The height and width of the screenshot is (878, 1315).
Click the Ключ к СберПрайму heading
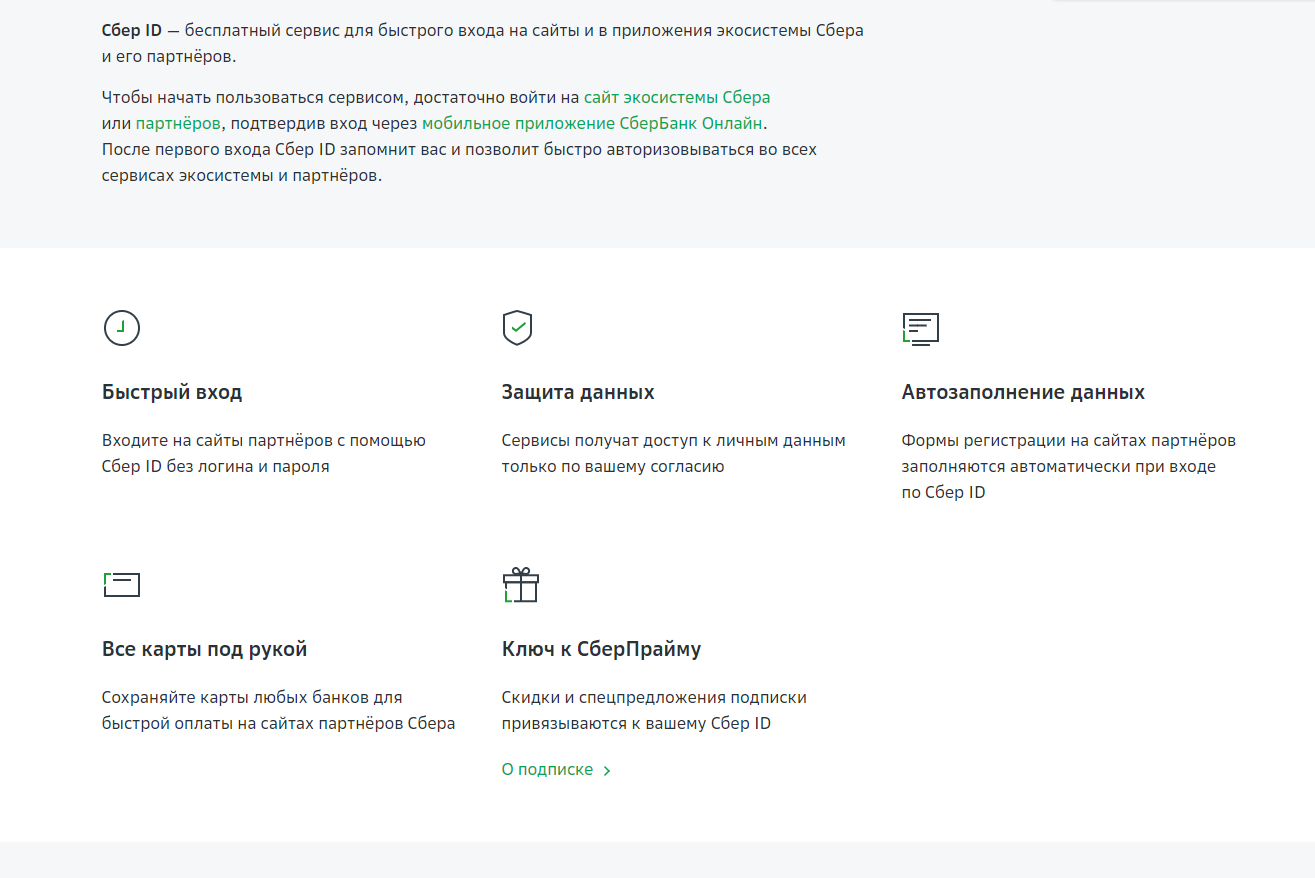point(601,650)
